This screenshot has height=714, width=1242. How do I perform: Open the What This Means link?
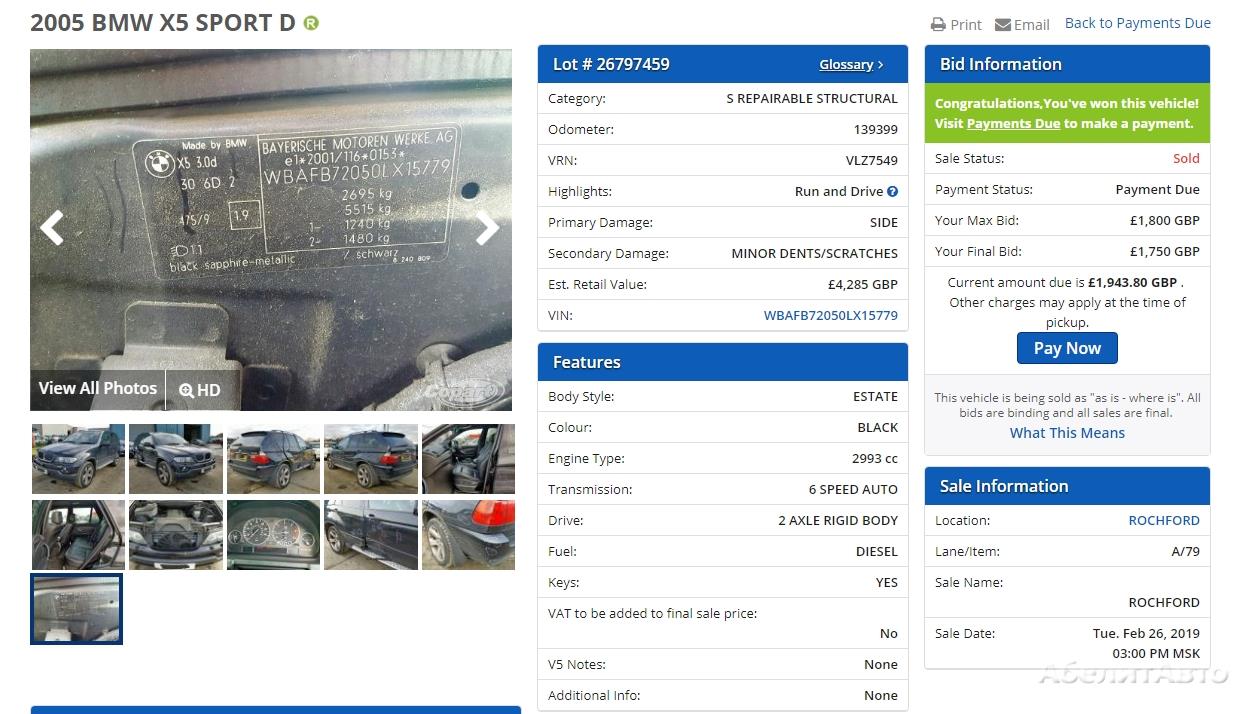1067,433
